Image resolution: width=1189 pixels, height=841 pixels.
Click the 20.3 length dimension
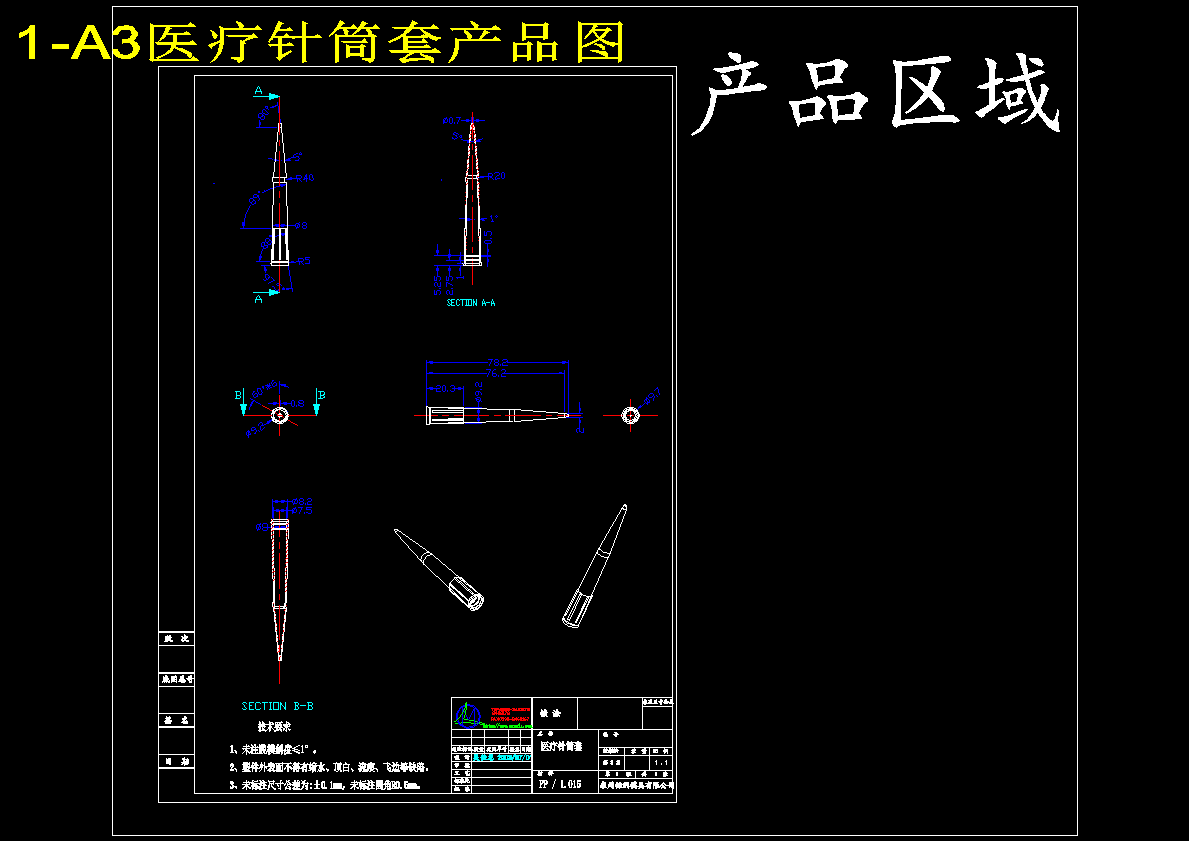(x=445, y=388)
